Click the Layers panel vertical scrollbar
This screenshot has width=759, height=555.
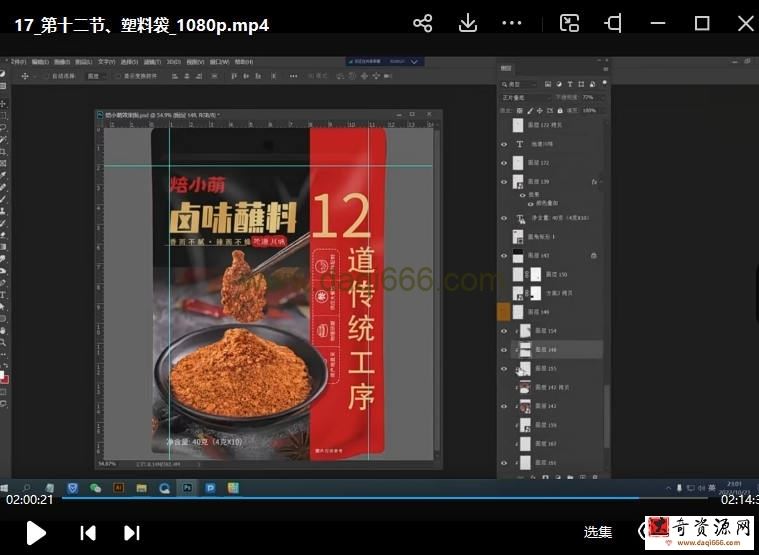pyautogui.click(x=607, y=416)
